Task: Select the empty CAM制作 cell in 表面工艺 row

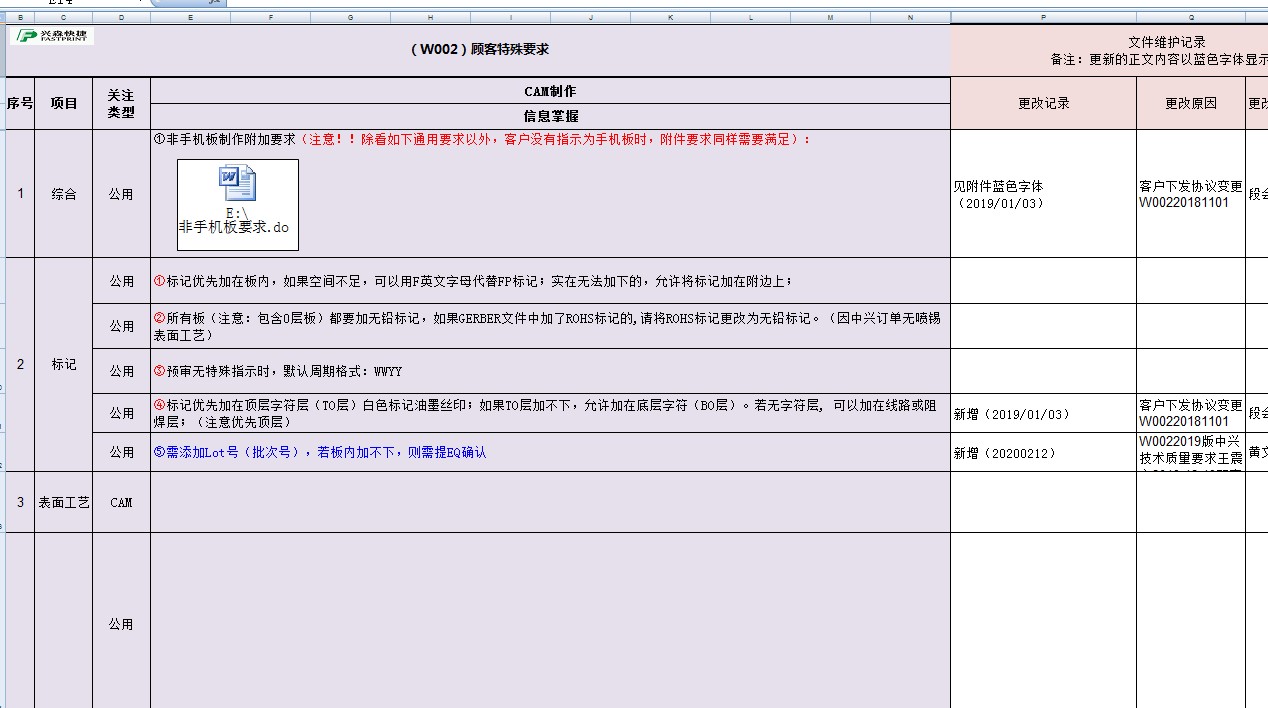Action: (550, 502)
